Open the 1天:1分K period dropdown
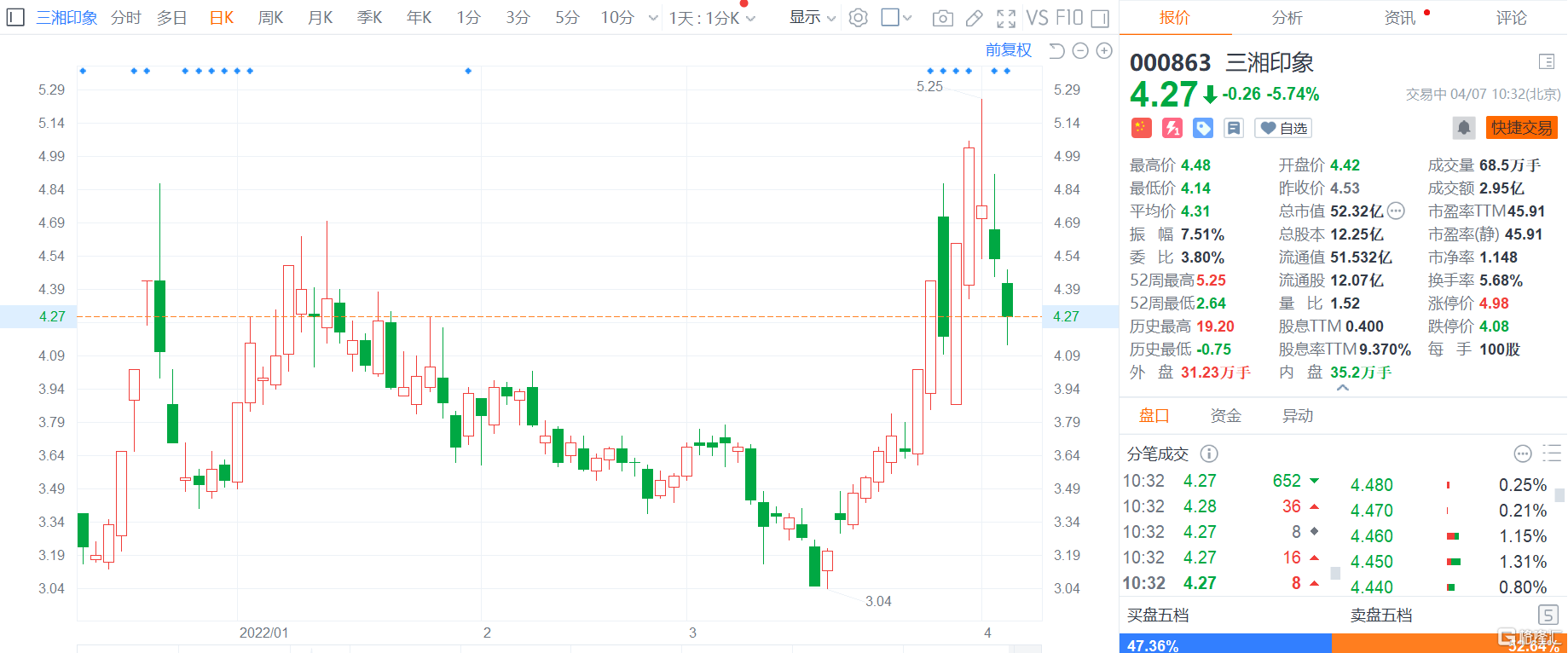This screenshot has height=653, width=1568. point(712,18)
